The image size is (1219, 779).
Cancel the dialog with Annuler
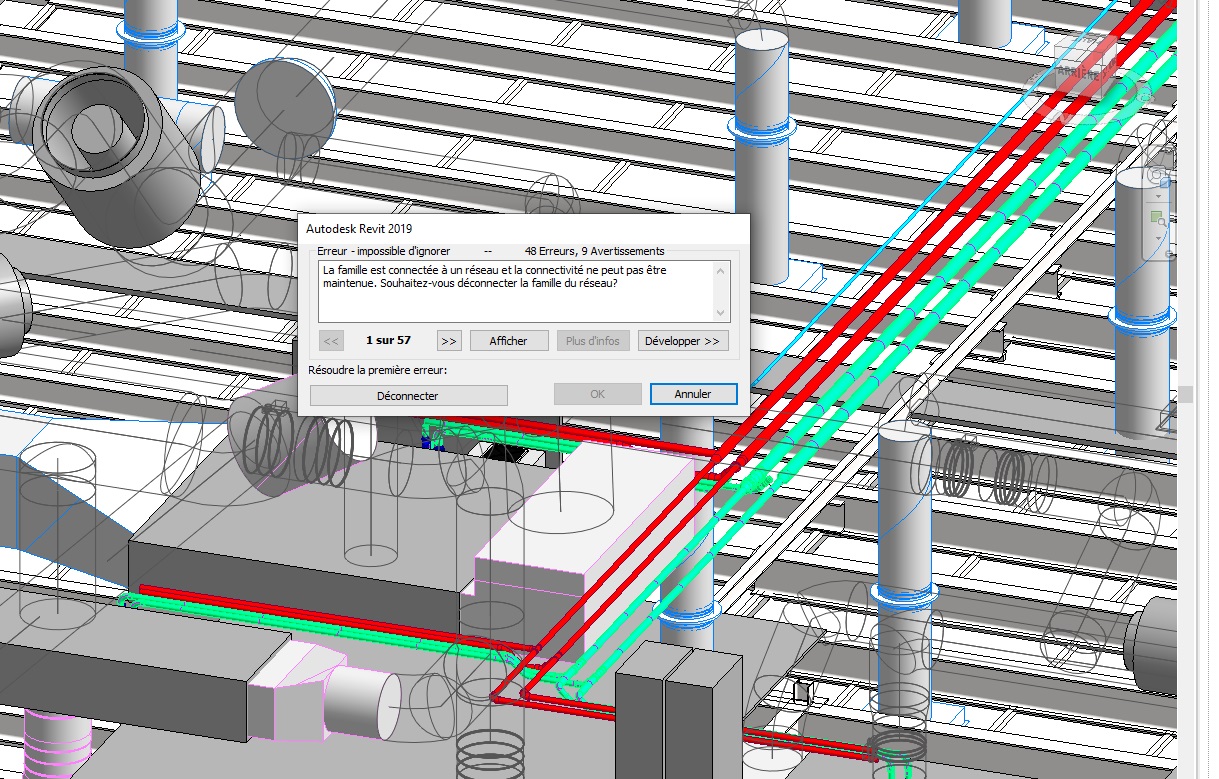(693, 394)
